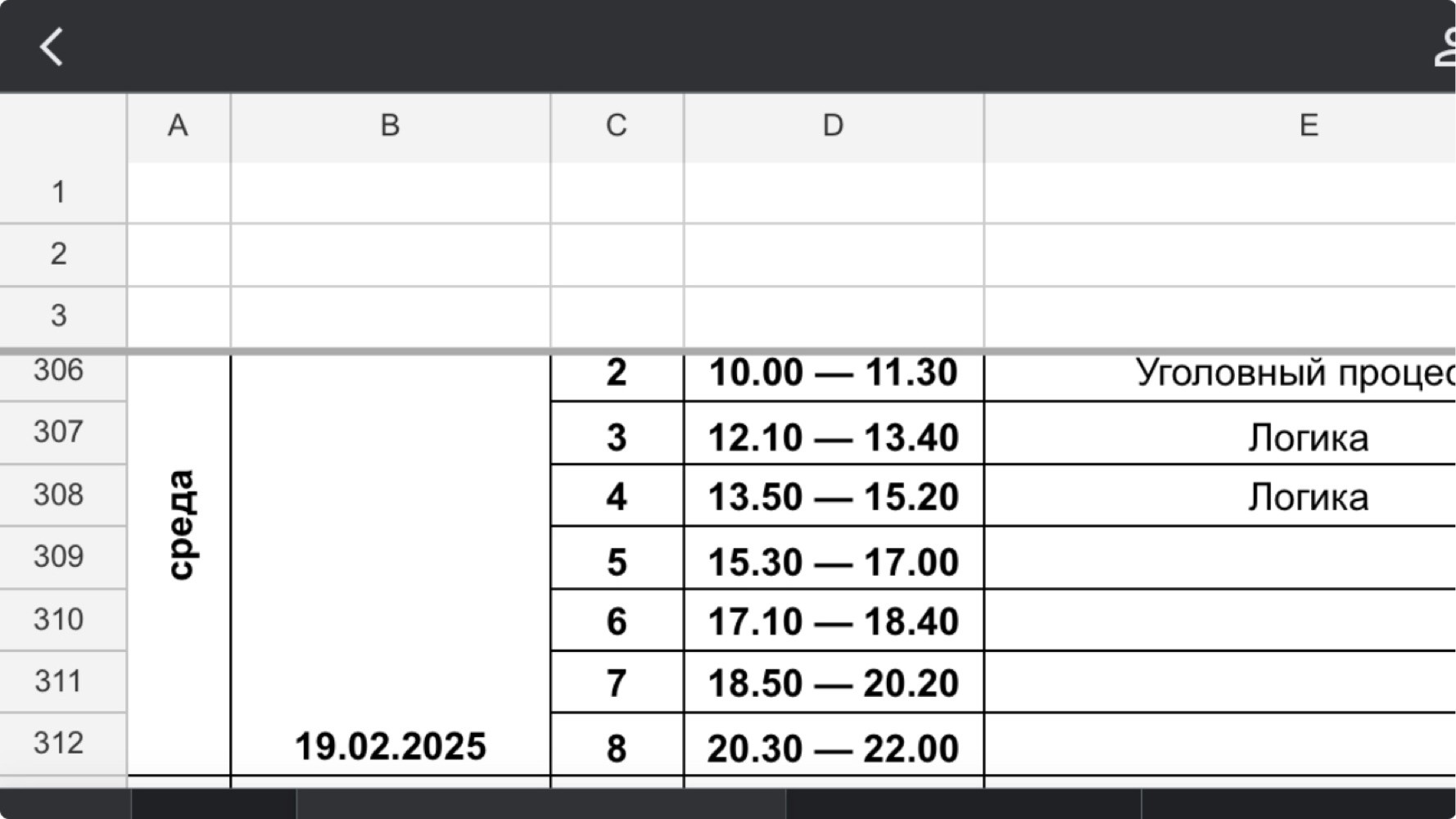Open the share people icon
Screen dimensions: 1456x819
[x=1446, y=46]
